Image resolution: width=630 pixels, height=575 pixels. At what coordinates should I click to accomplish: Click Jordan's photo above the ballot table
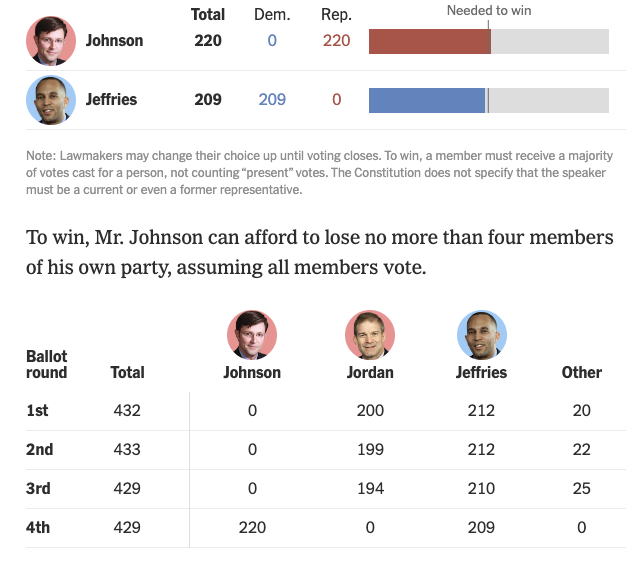370,335
